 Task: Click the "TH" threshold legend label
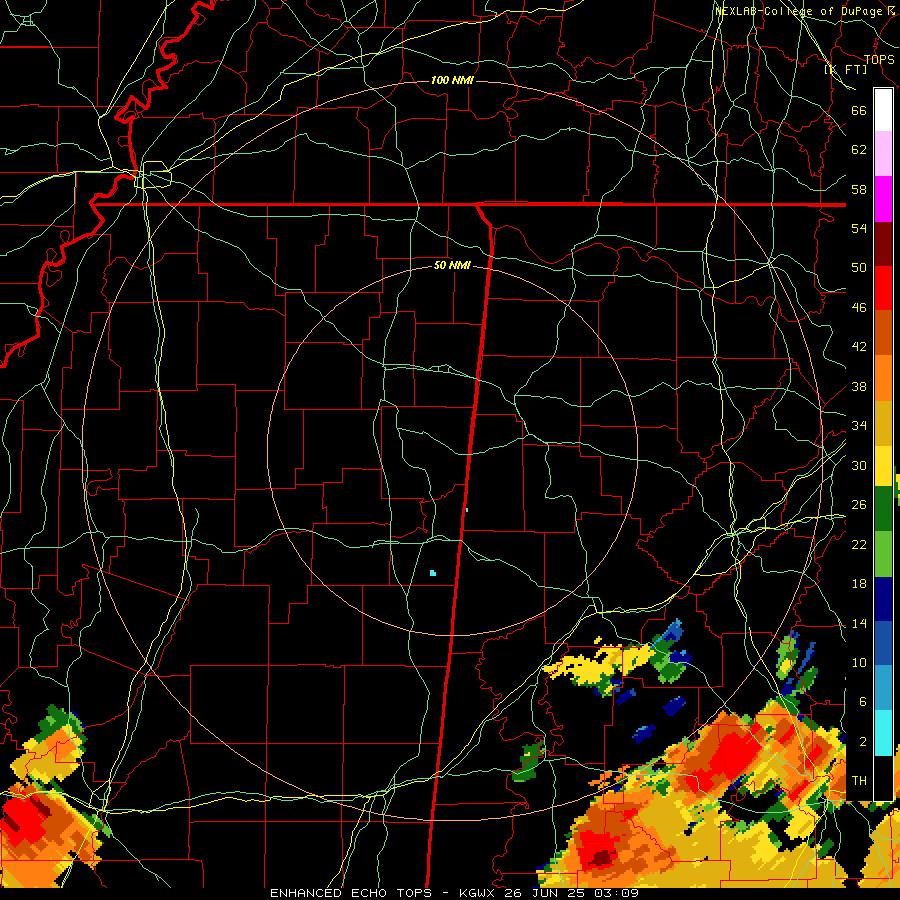pyautogui.click(x=859, y=781)
